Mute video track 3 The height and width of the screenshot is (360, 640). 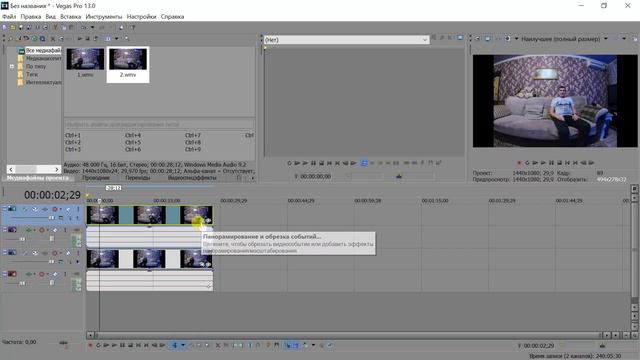[68, 253]
